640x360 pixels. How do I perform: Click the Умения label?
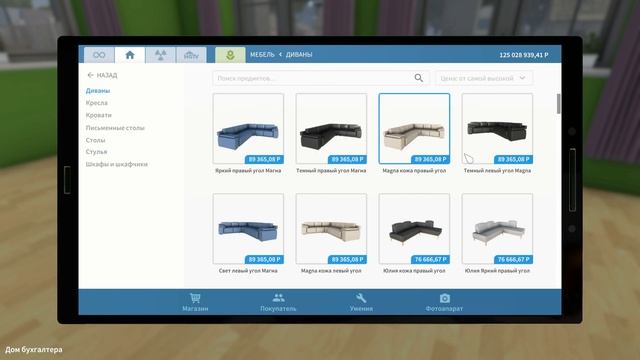pos(361,309)
